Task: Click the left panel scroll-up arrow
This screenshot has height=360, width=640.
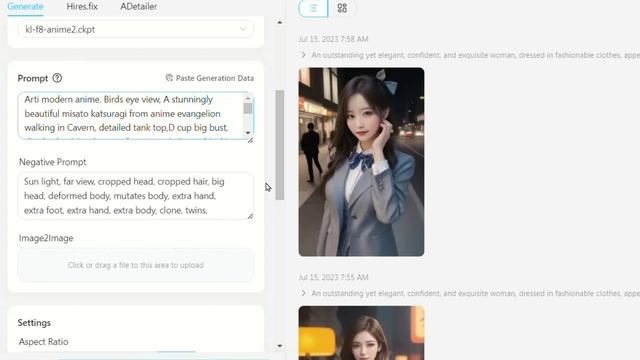Action: coord(280,22)
